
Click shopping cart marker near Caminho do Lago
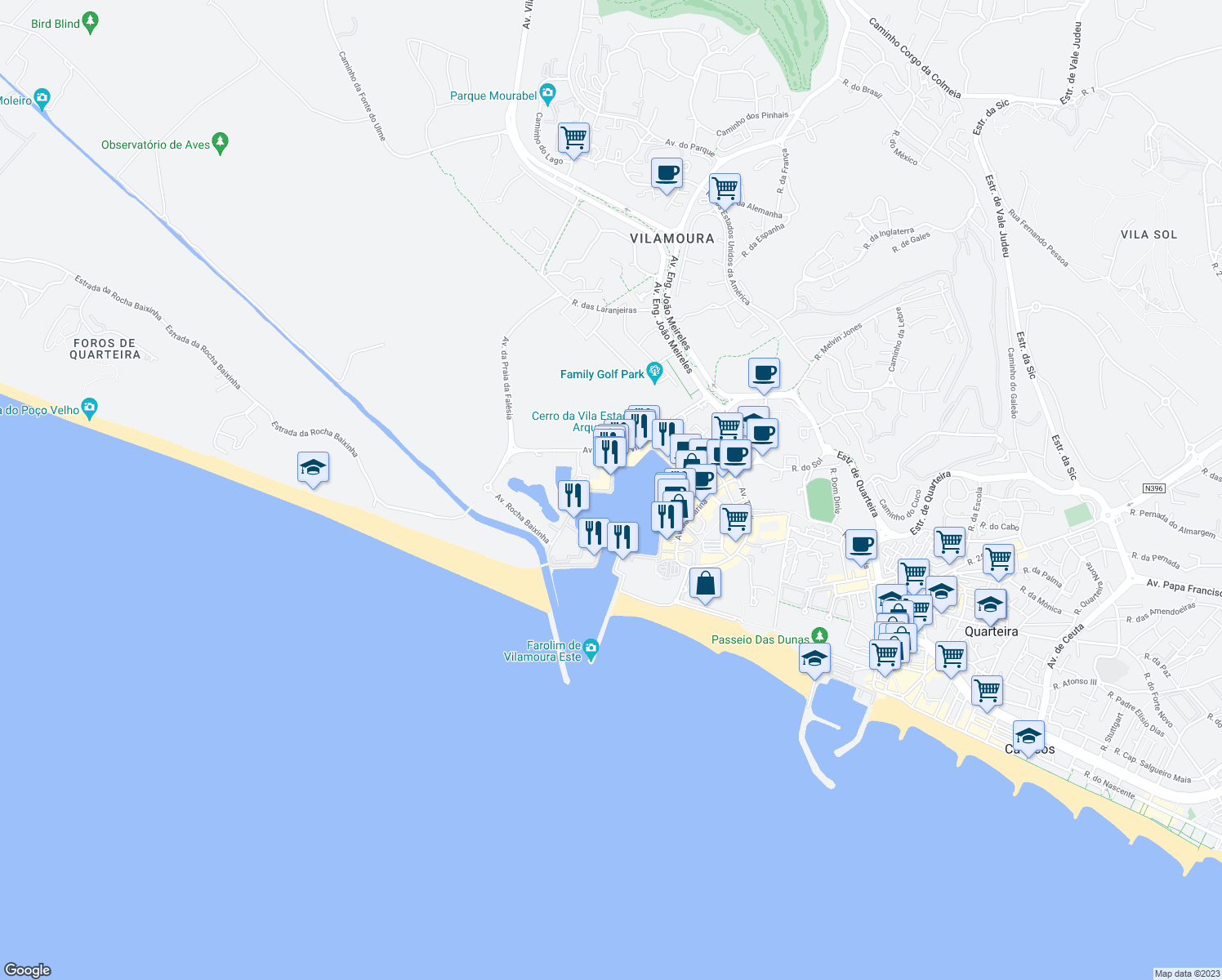coord(574,140)
